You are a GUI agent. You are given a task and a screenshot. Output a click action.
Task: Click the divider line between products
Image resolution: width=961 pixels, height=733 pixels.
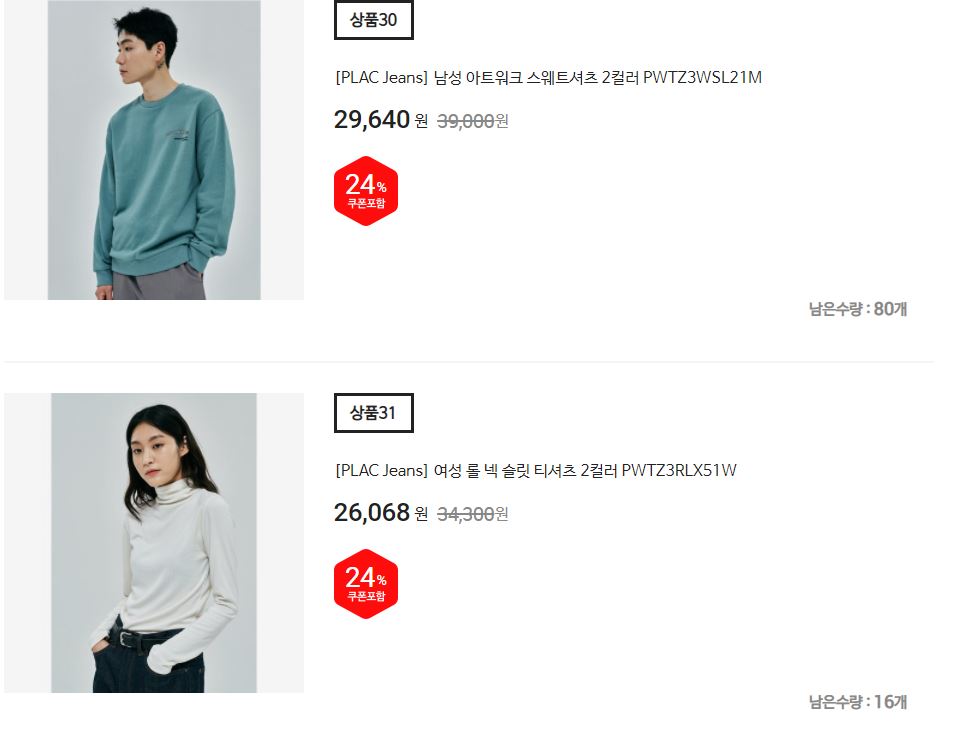469,362
